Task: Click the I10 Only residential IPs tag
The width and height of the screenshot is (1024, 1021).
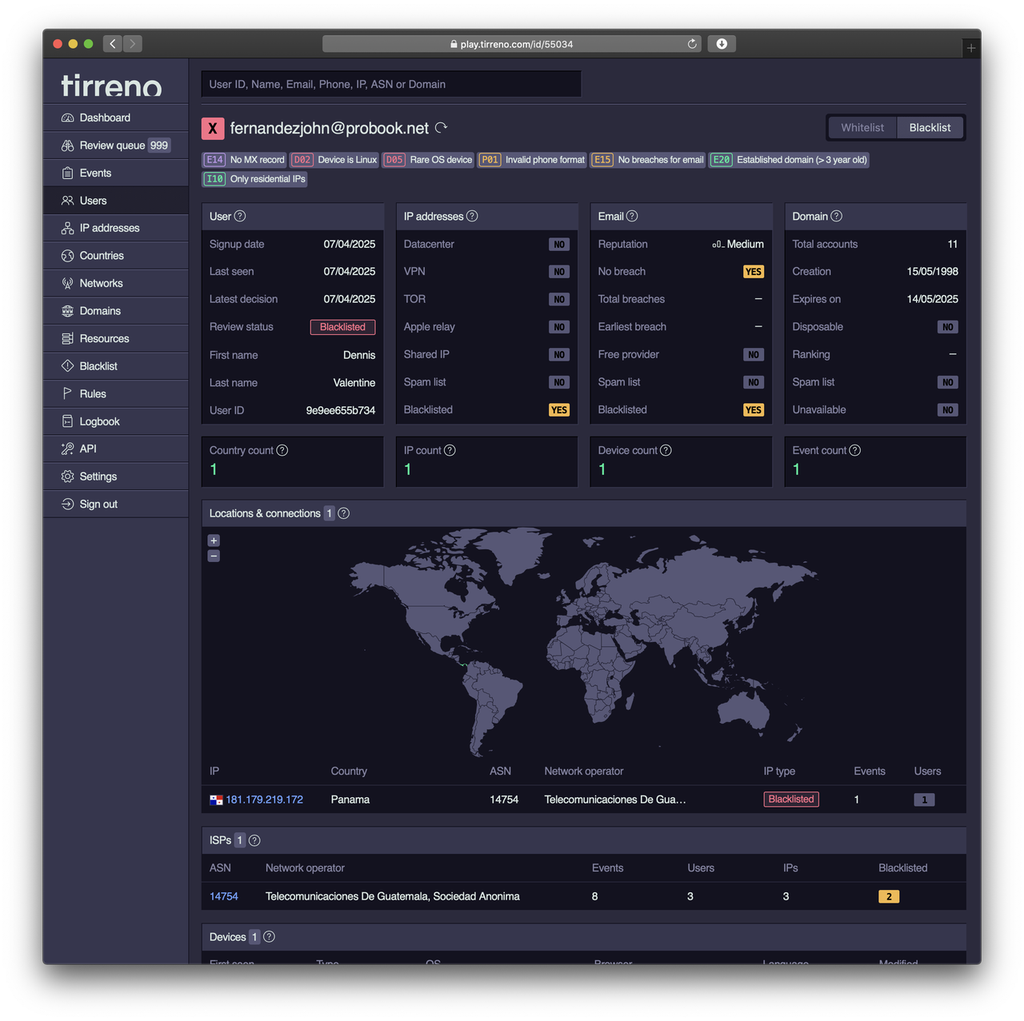Action: tap(255, 179)
